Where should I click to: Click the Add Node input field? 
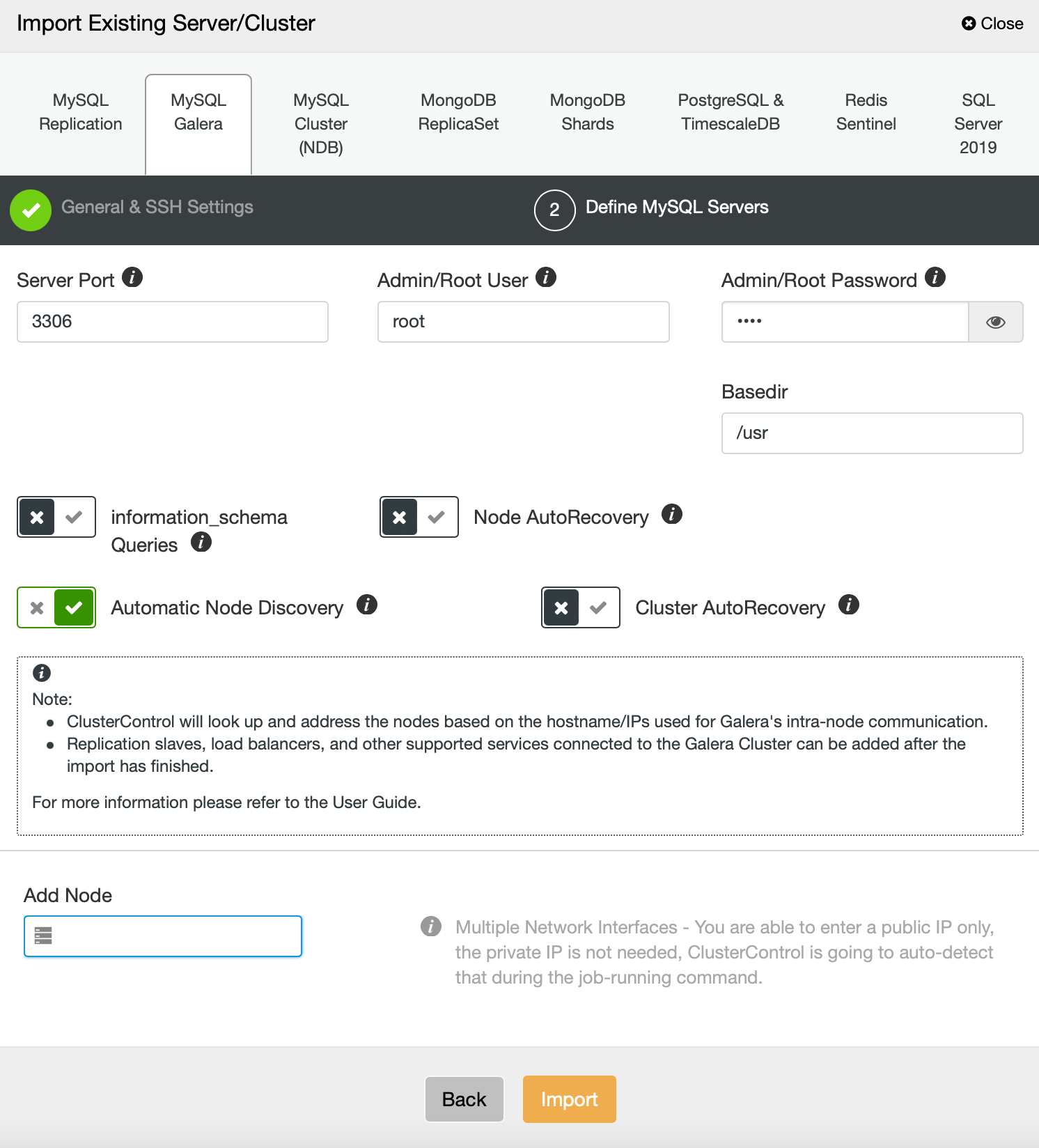click(163, 936)
